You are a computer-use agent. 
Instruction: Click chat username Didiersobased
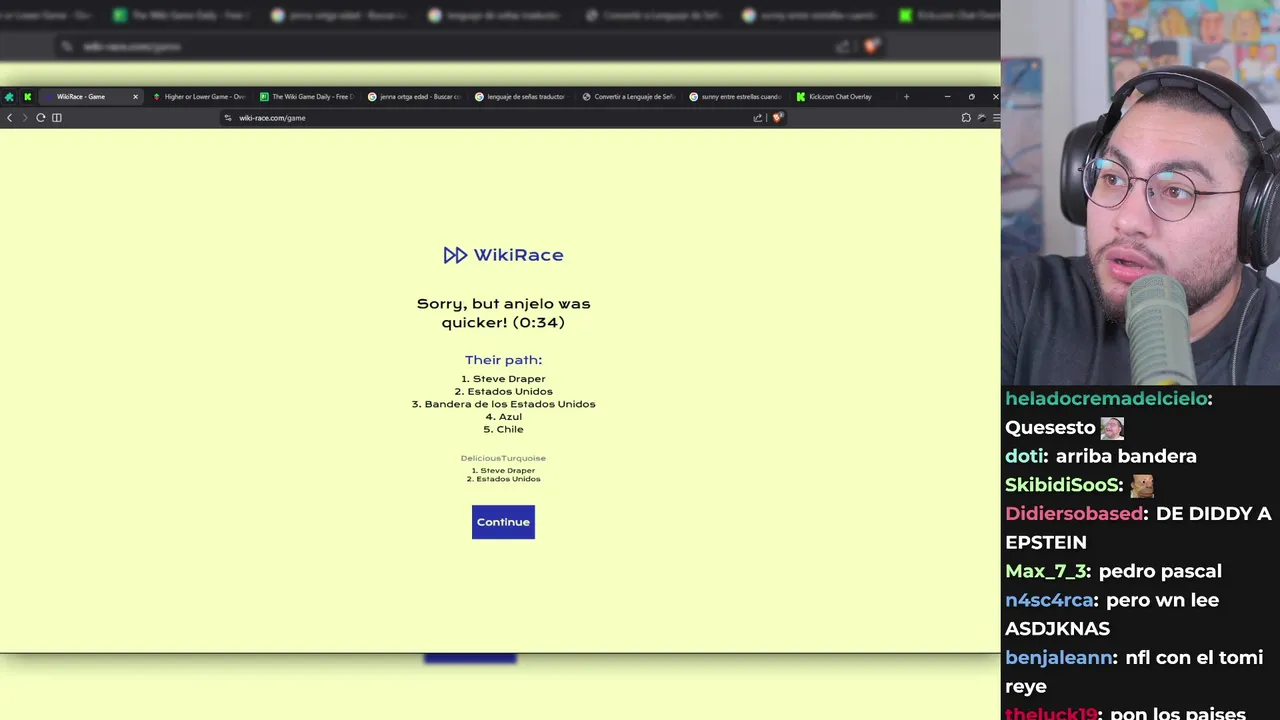[x=1074, y=513]
